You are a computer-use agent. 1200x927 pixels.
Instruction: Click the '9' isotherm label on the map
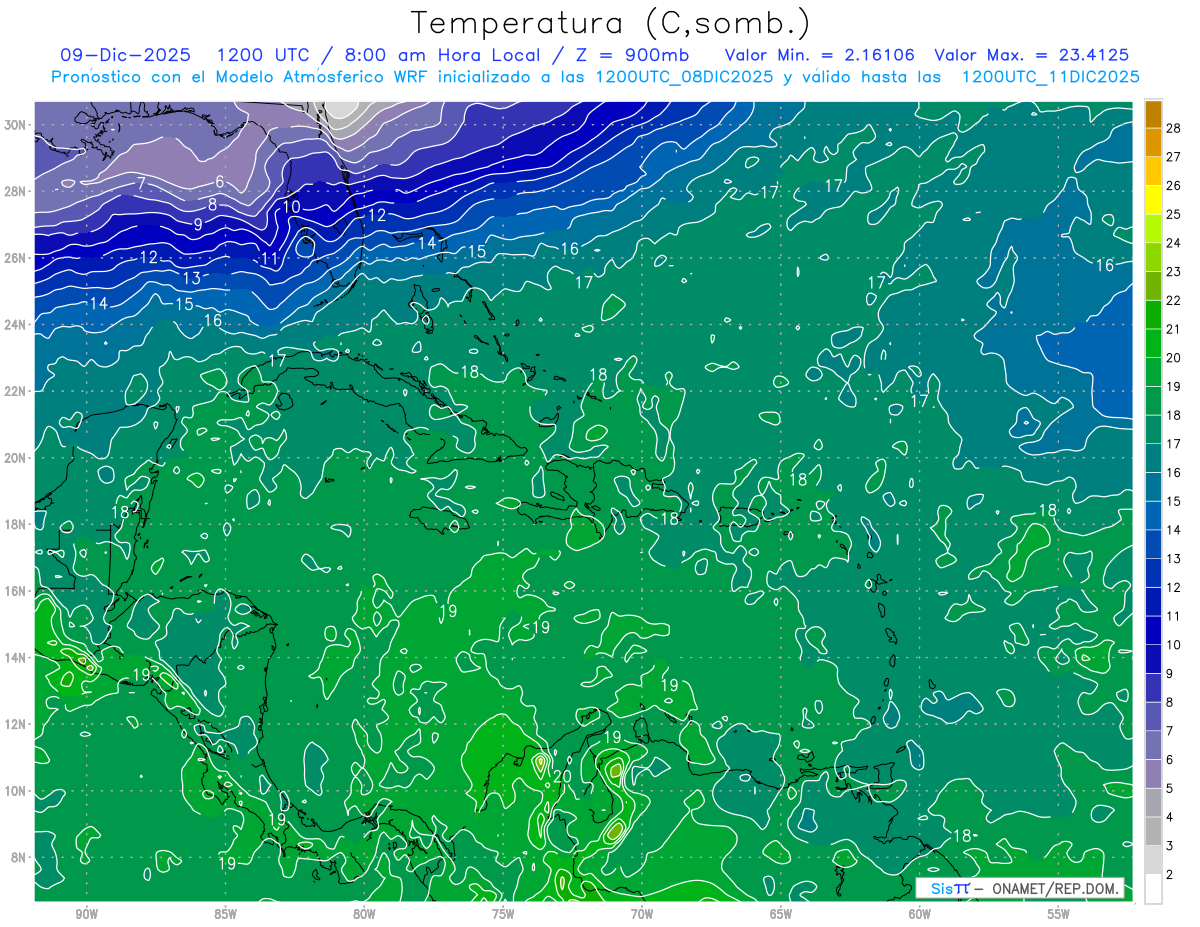pos(198,225)
